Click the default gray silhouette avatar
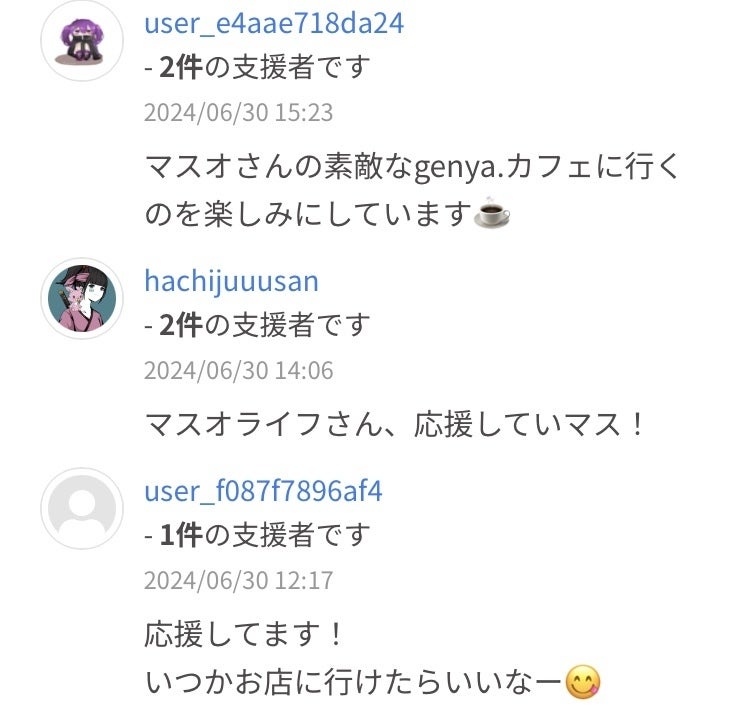 tap(82, 508)
